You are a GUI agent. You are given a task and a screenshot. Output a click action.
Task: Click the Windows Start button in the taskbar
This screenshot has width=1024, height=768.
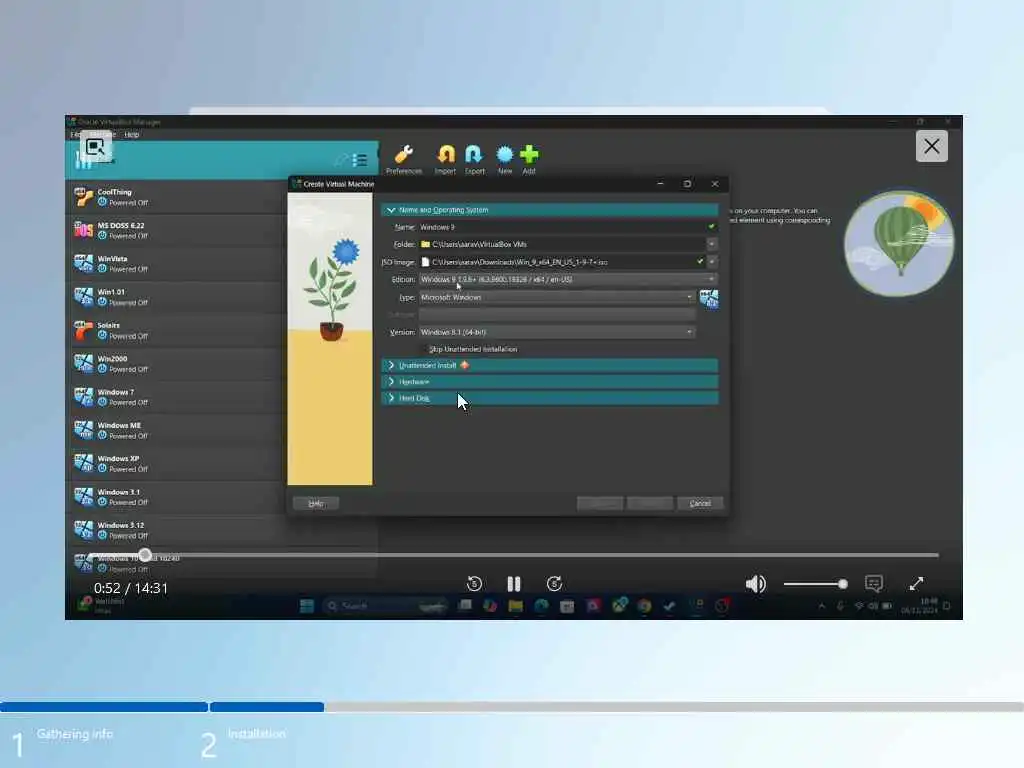click(x=307, y=606)
